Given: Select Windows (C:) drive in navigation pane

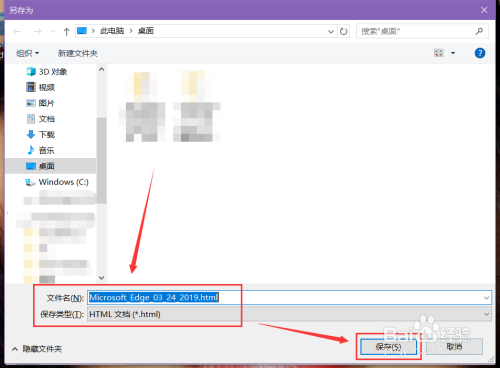Looking at the screenshot, I should (x=57, y=182).
